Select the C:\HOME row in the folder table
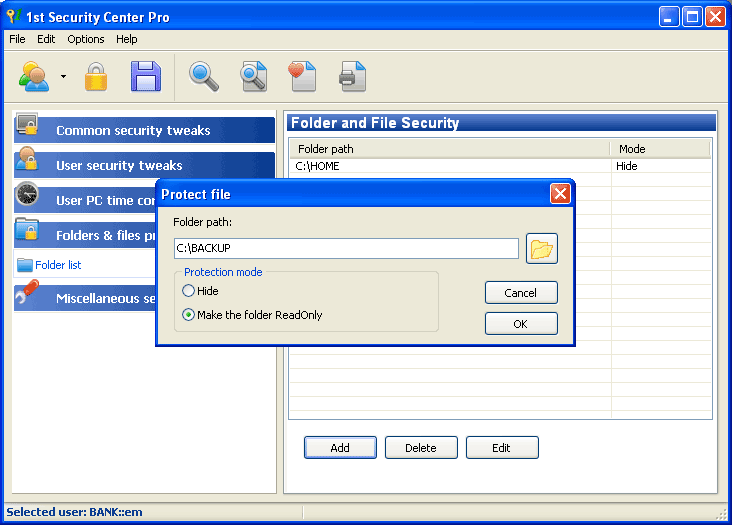This screenshot has width=732, height=525. (500, 166)
